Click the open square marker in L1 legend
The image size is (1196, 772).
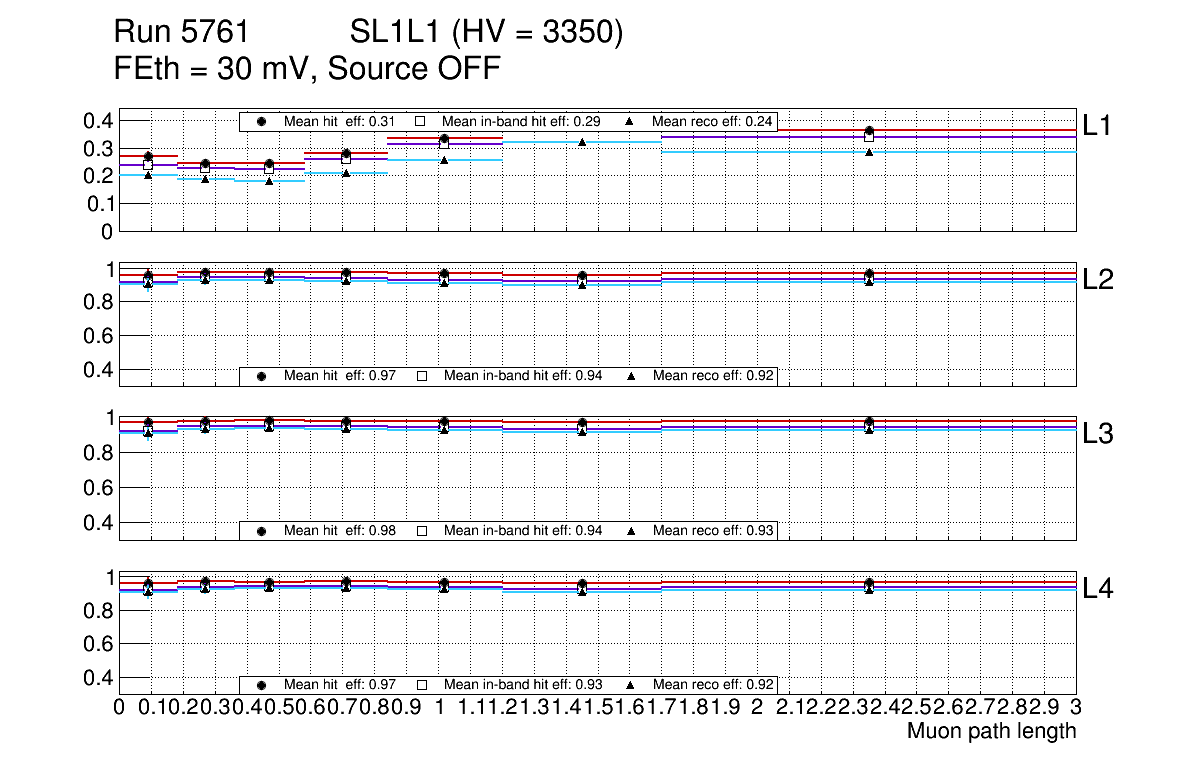coord(421,122)
